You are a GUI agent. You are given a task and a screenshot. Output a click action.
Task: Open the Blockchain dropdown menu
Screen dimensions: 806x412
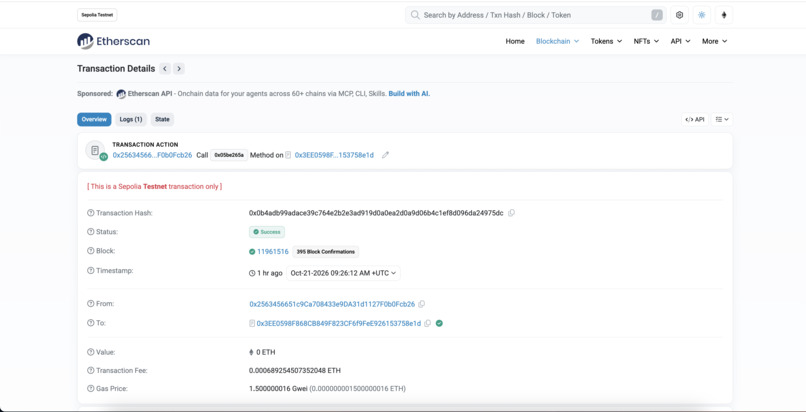557,41
